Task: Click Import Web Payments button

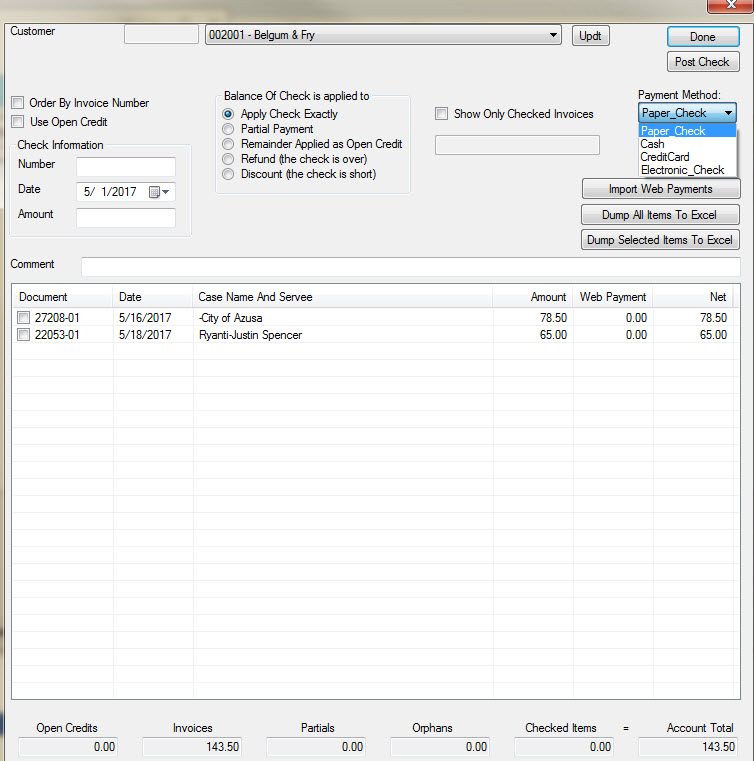Action: tap(661, 189)
